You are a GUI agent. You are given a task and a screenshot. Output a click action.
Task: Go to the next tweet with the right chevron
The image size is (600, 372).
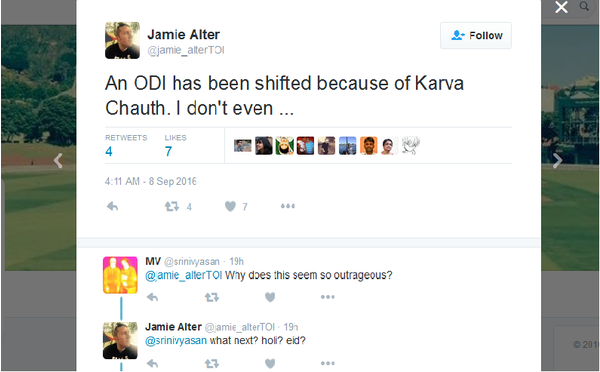pos(557,160)
